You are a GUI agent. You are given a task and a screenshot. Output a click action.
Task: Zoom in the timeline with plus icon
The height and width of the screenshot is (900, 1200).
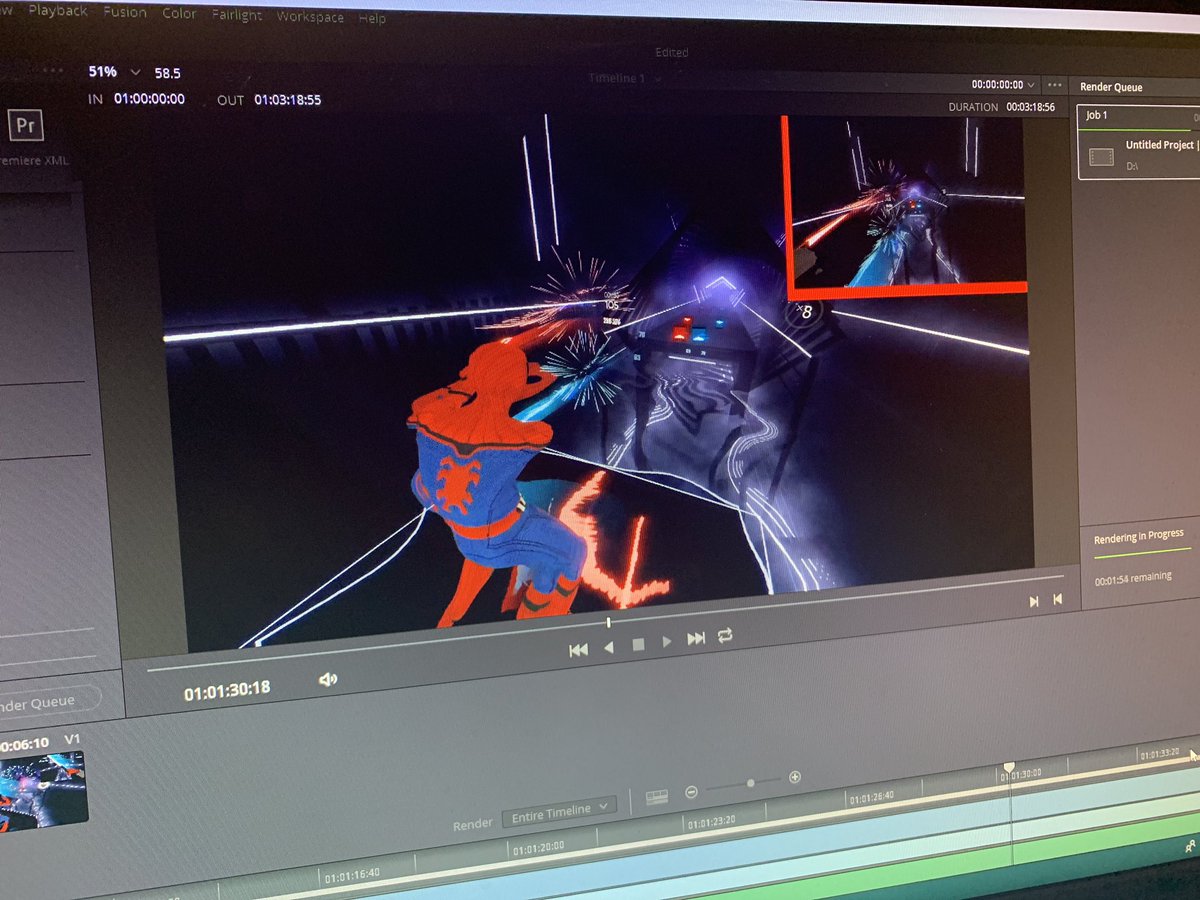tap(795, 777)
